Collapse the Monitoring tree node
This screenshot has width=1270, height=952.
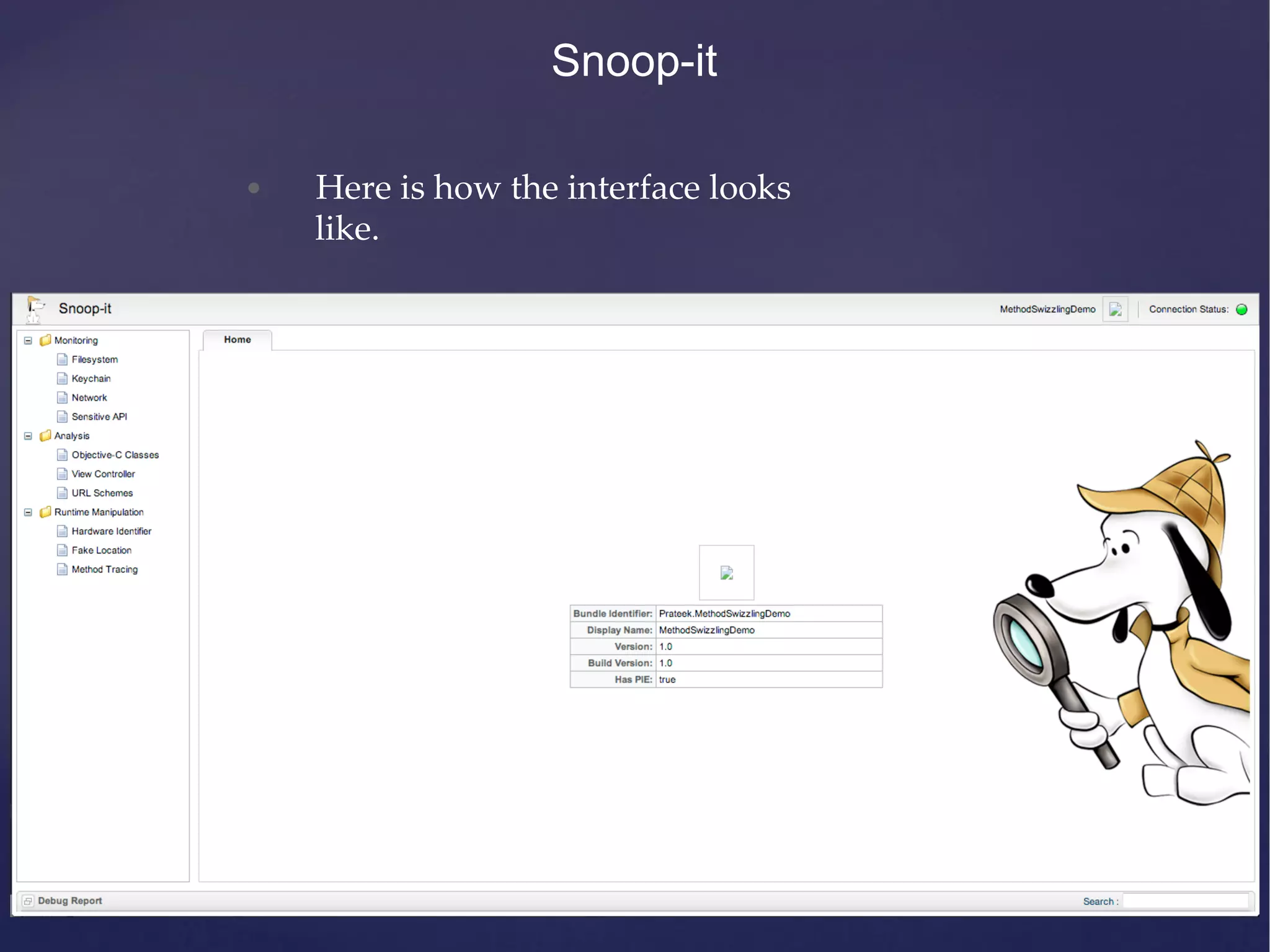coord(28,340)
